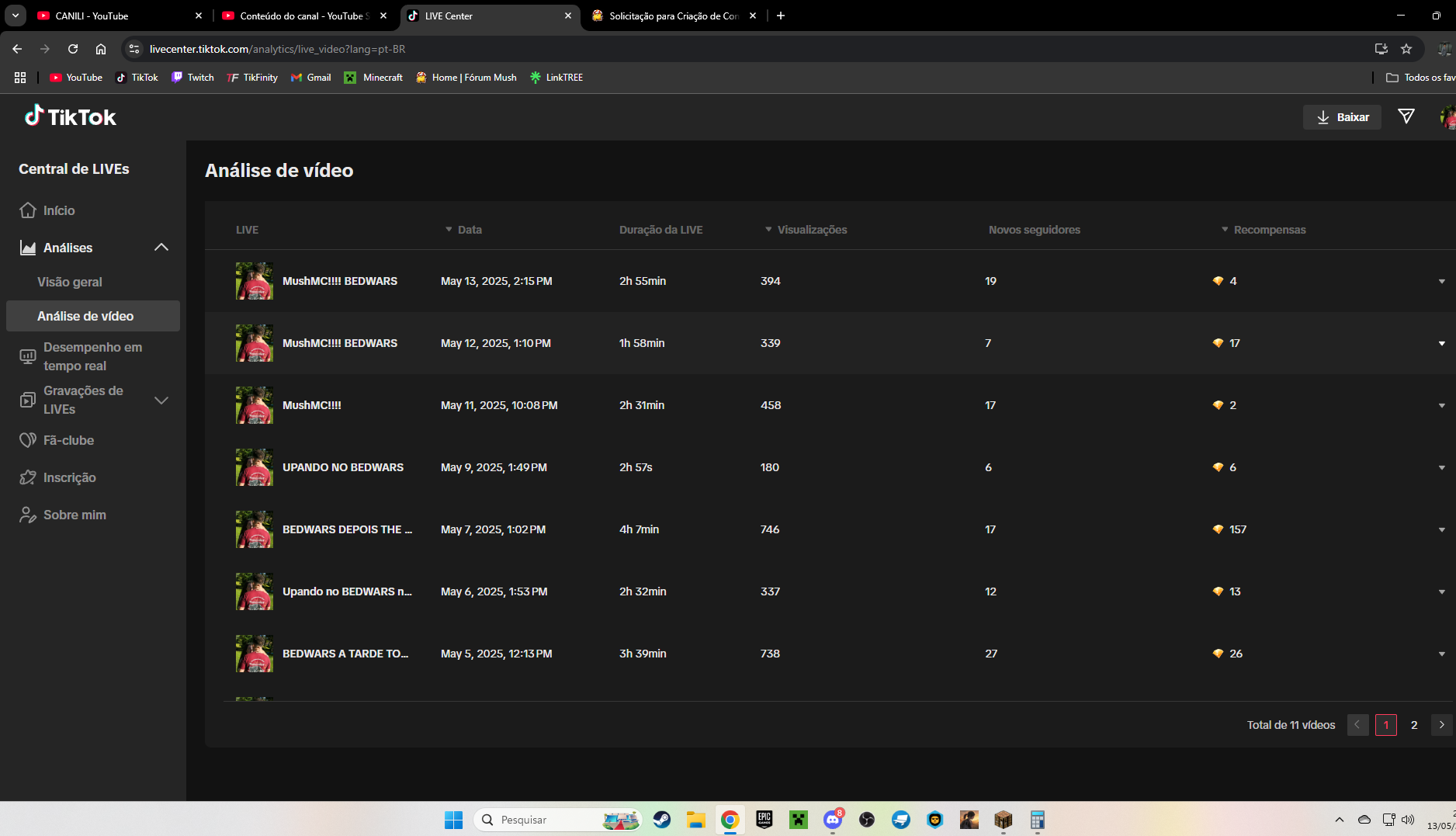The image size is (1456, 836).
Task: Open the Minecraft bookmark
Action: [x=373, y=78]
